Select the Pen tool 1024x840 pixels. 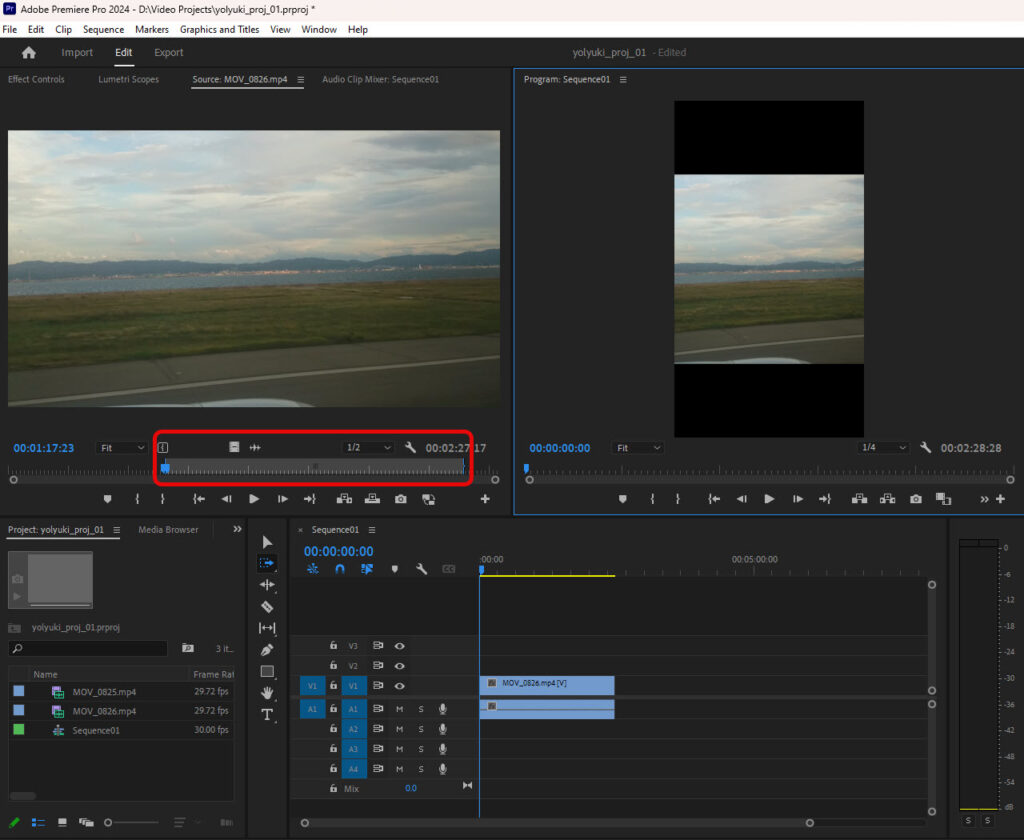click(x=267, y=649)
